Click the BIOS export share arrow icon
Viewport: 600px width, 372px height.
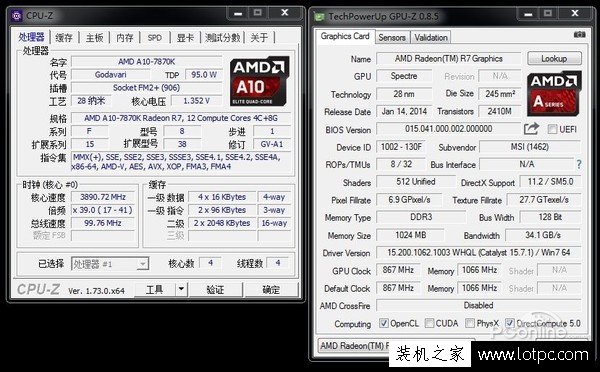tap(531, 129)
